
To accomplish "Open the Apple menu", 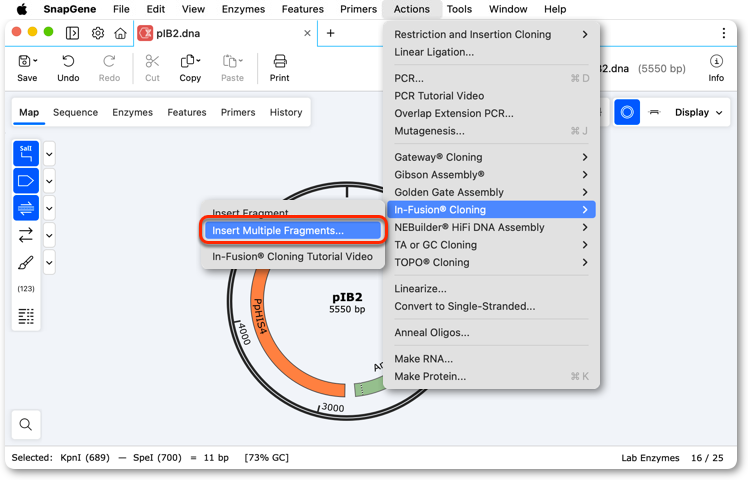I will (22, 9).
